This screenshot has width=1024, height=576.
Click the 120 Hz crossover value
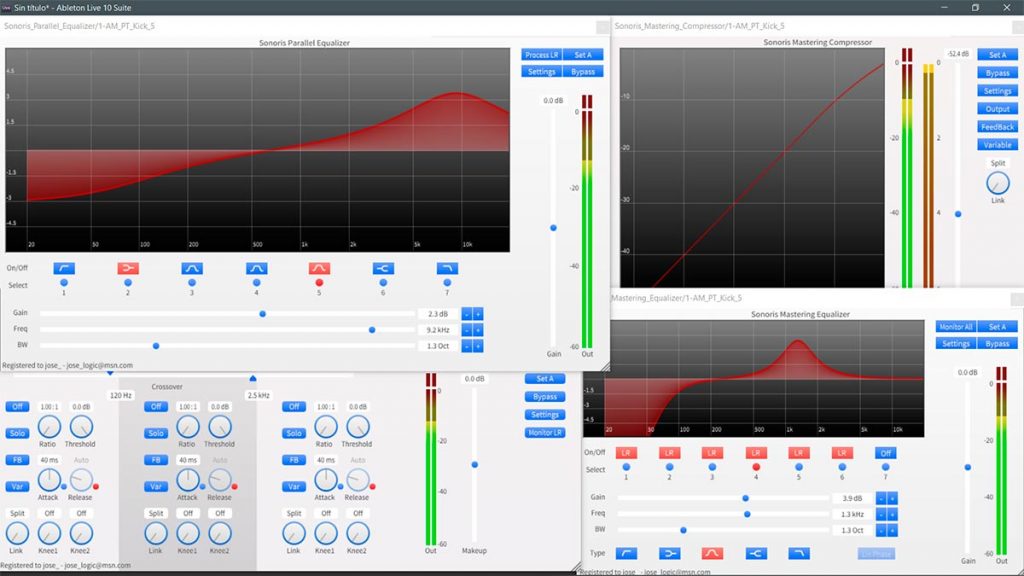[x=121, y=395]
